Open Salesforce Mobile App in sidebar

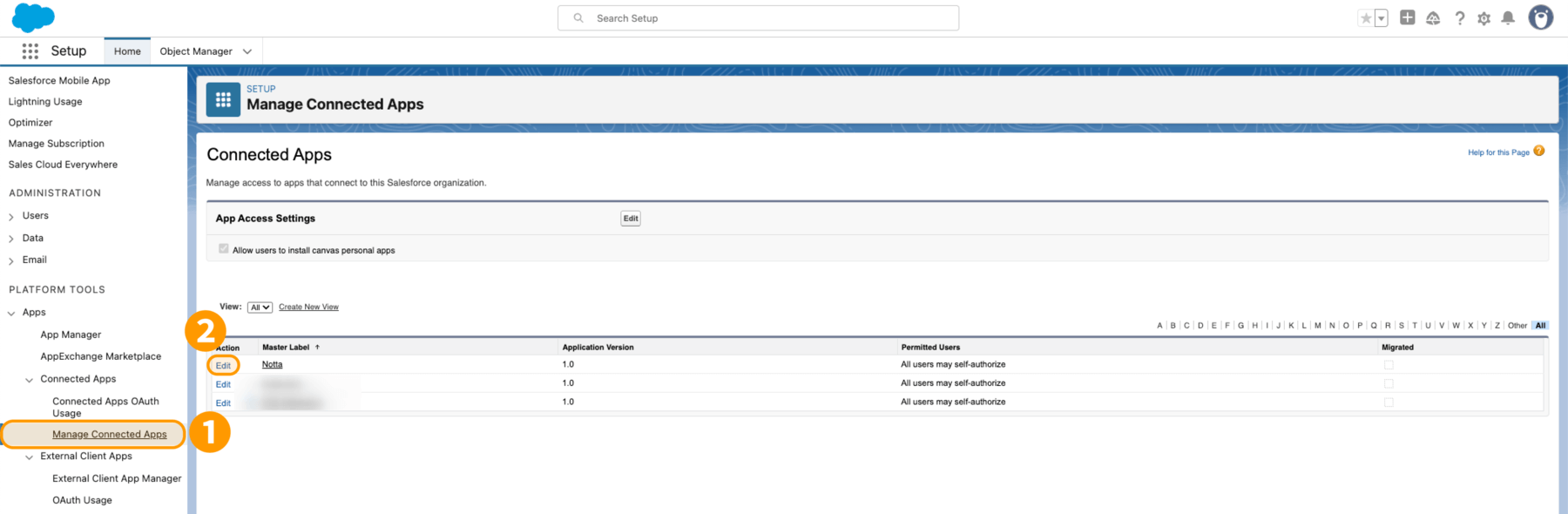59,80
